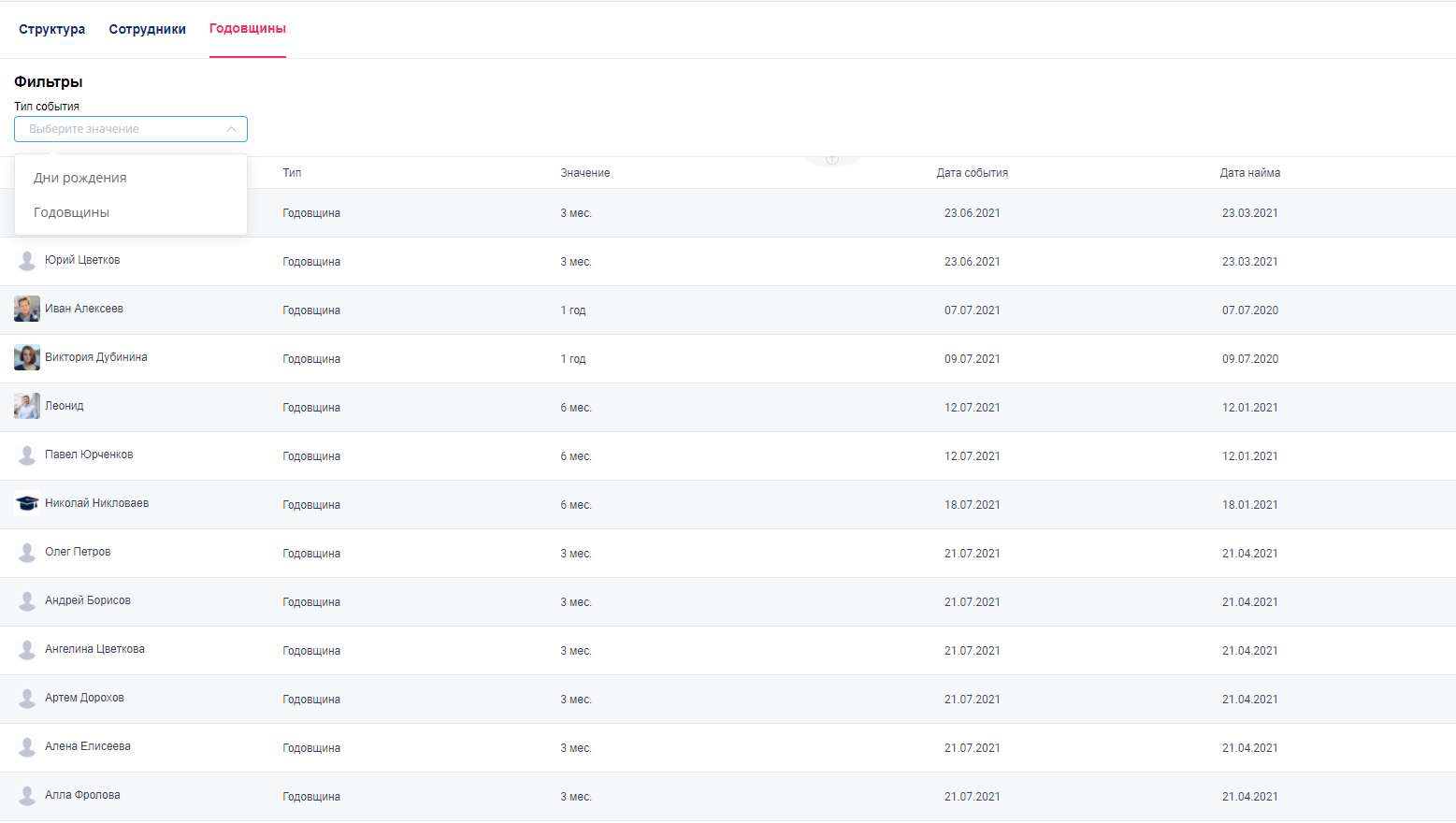Click Иван Алексеев's profile photo
Viewport: 1456px width, 823px height.
coord(27,309)
